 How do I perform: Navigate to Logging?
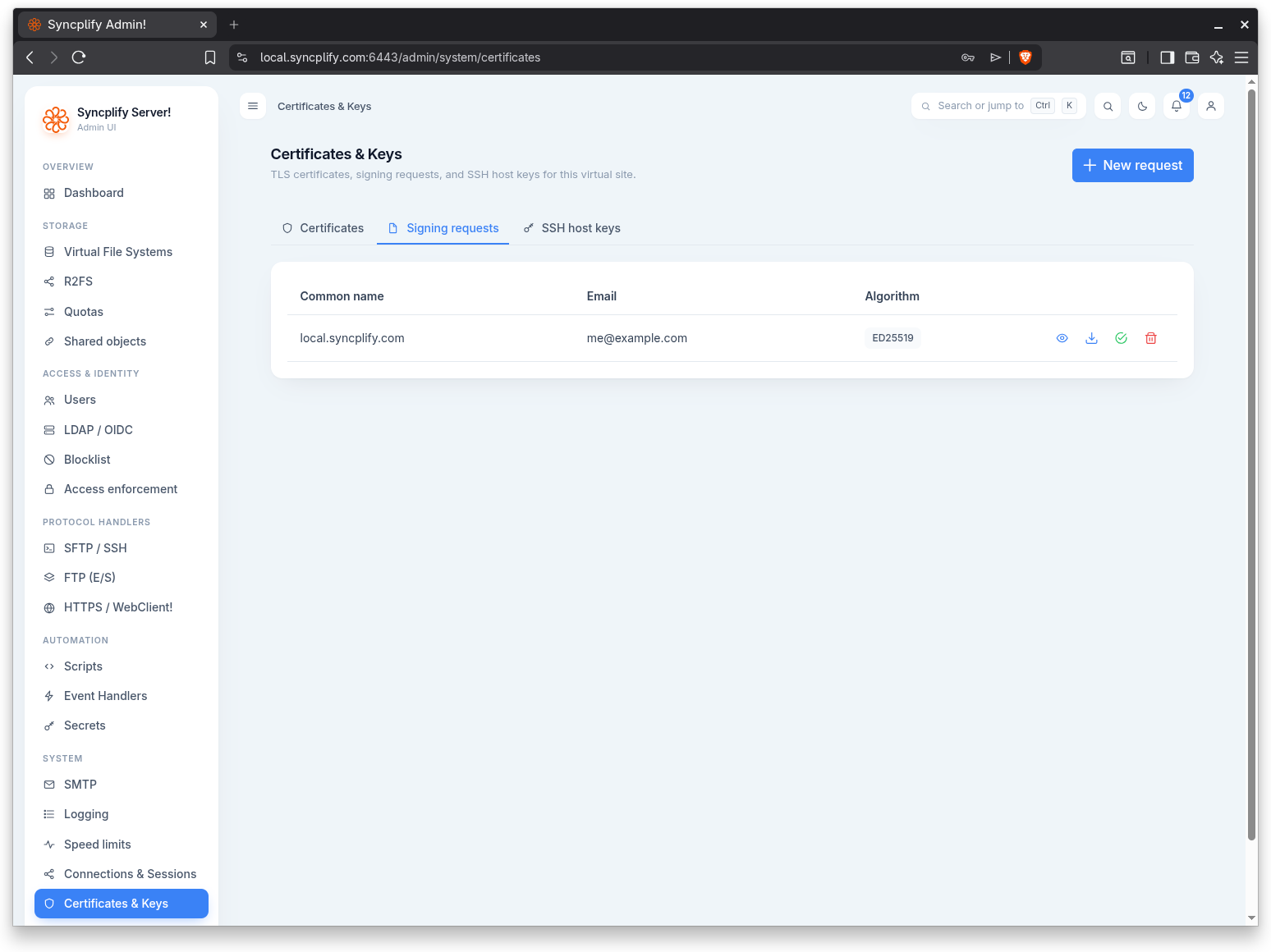[x=122, y=814]
